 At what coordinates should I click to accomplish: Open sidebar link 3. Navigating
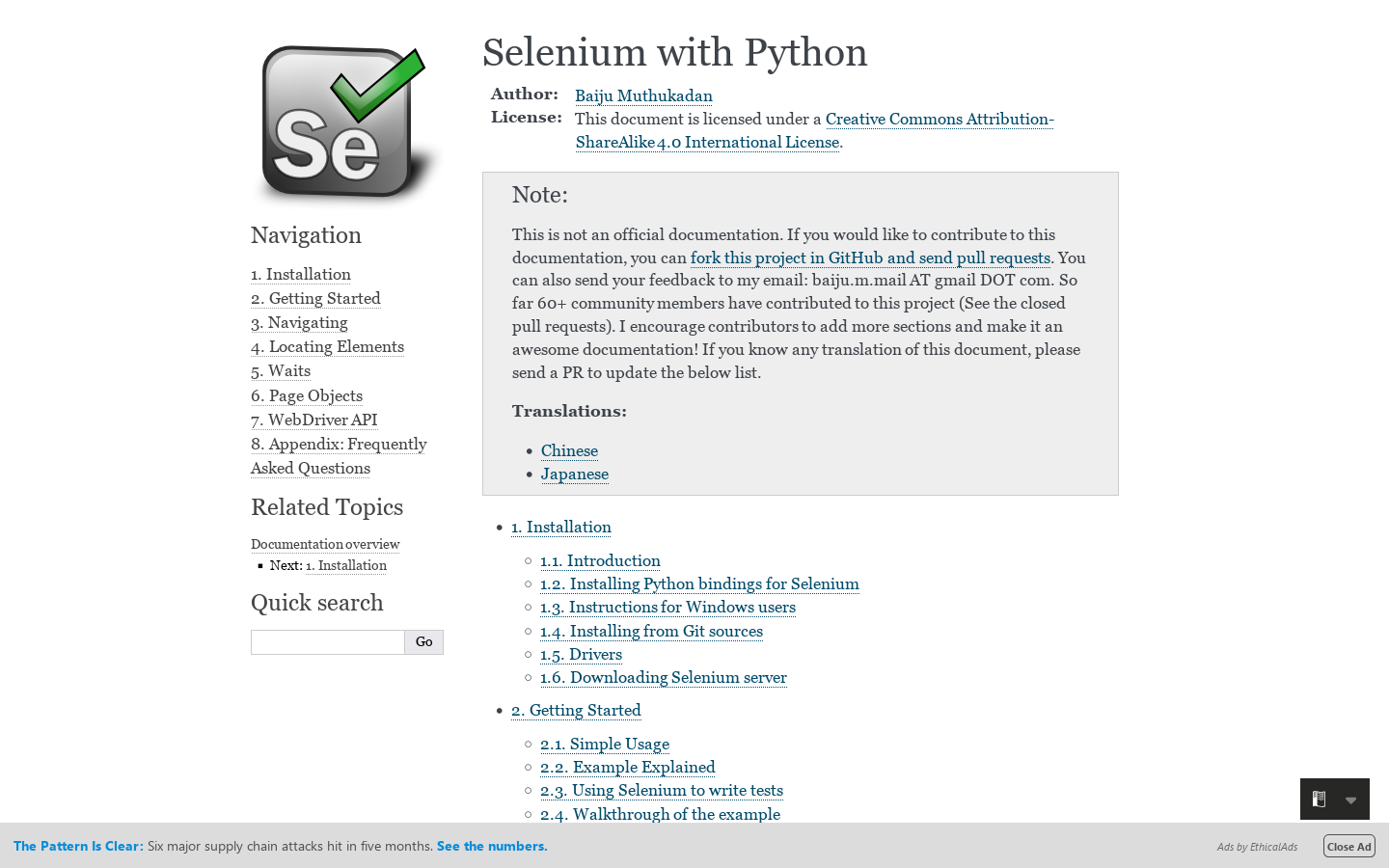click(299, 322)
